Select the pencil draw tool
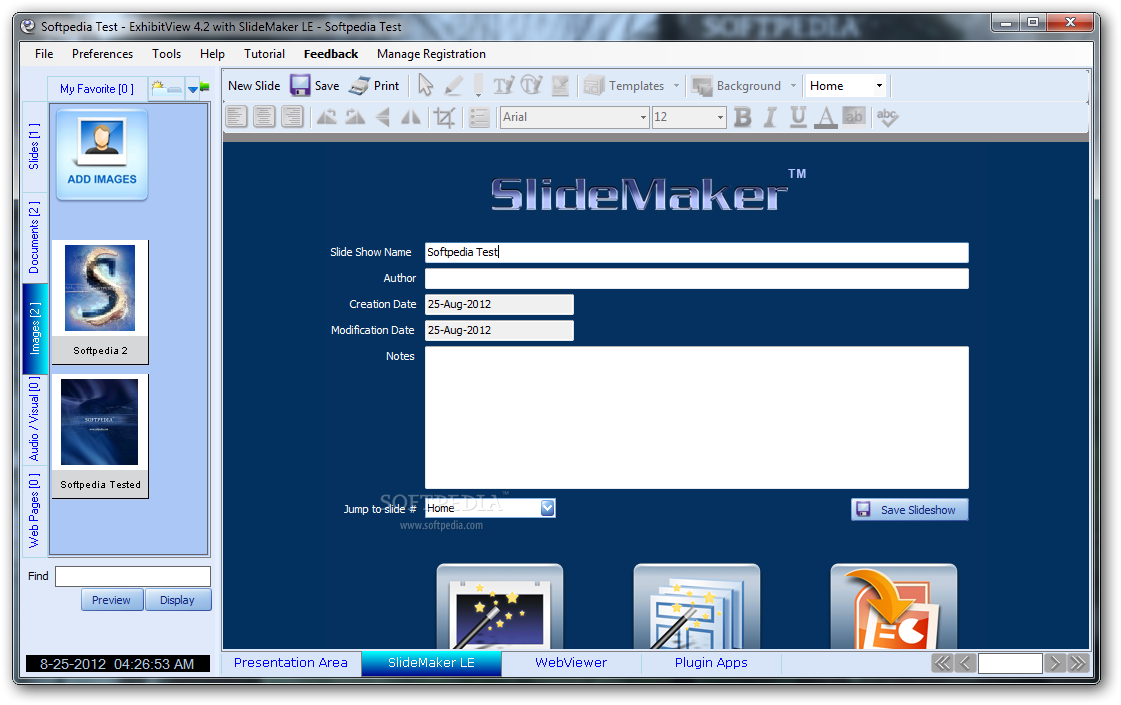 (x=453, y=86)
